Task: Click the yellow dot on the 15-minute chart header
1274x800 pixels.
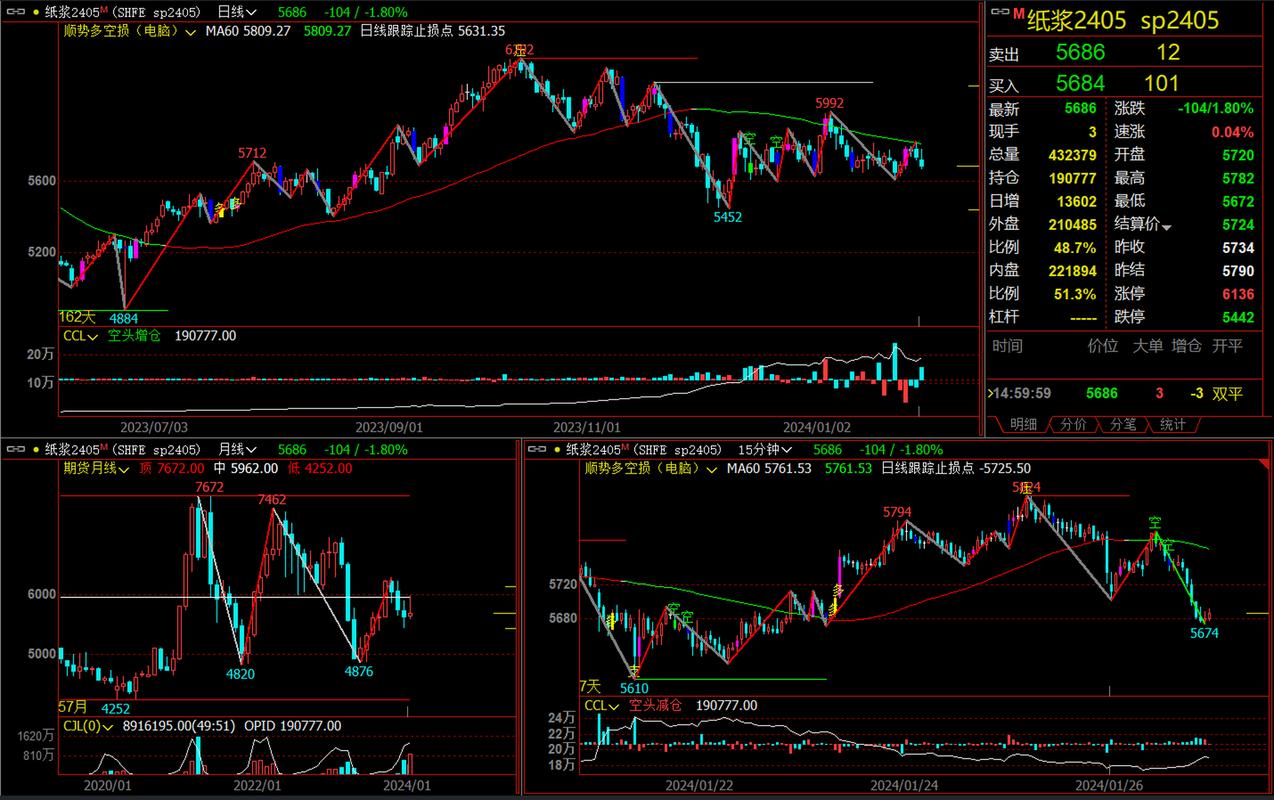Action: tap(557, 450)
